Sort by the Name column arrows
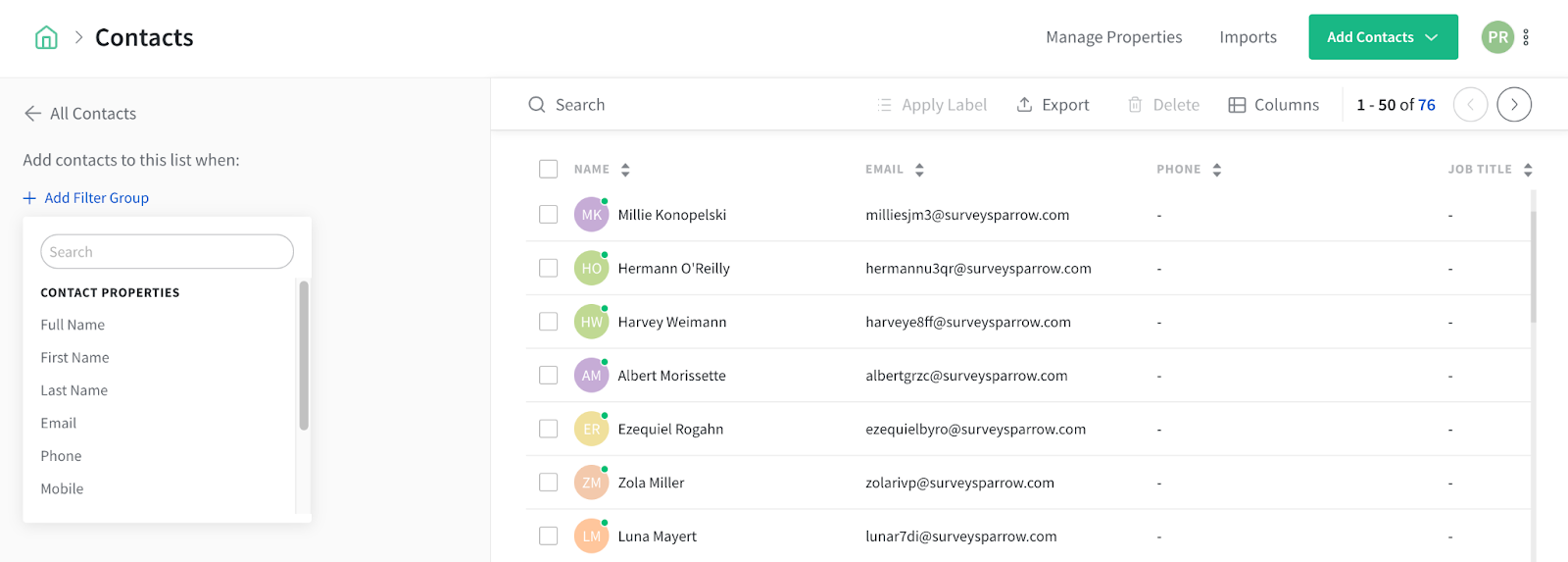1568x562 pixels. [x=625, y=170]
